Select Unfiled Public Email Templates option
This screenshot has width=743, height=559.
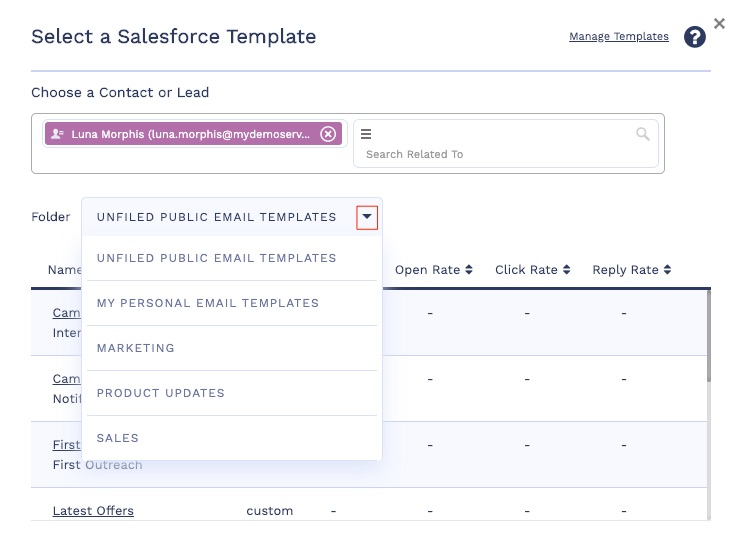[x=216, y=258]
